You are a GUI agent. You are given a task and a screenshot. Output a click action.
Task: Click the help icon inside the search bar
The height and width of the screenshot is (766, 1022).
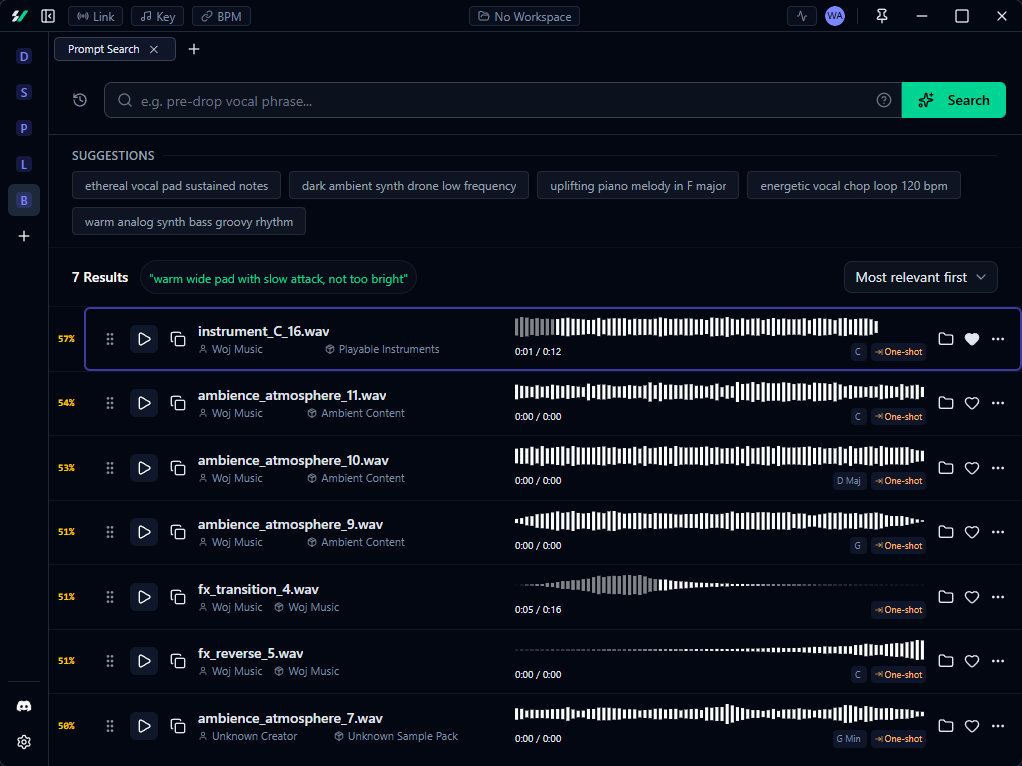tap(883, 100)
